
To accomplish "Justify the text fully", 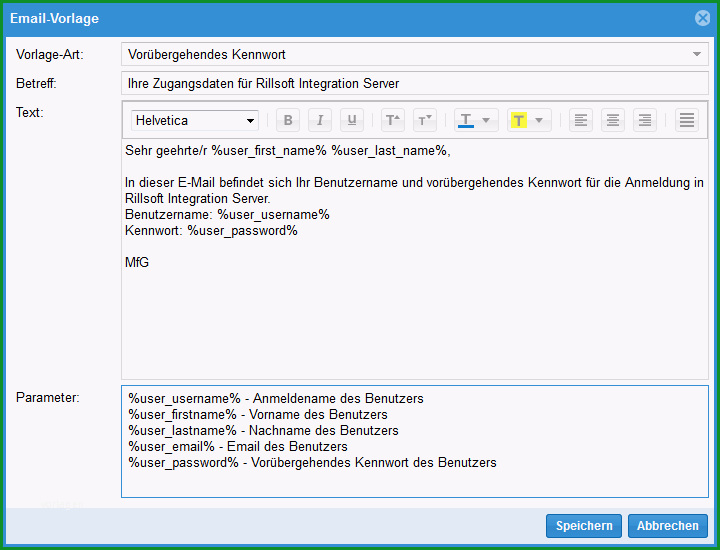I will 687,120.
